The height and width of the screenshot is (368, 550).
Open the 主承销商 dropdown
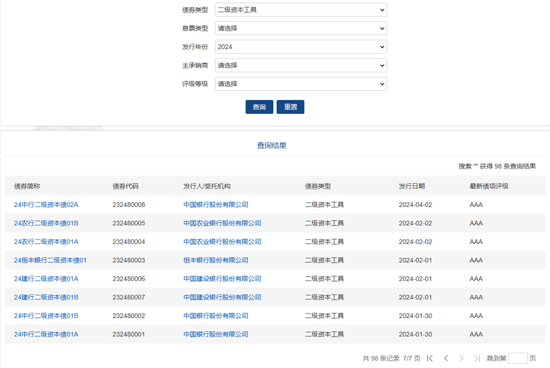(x=301, y=66)
